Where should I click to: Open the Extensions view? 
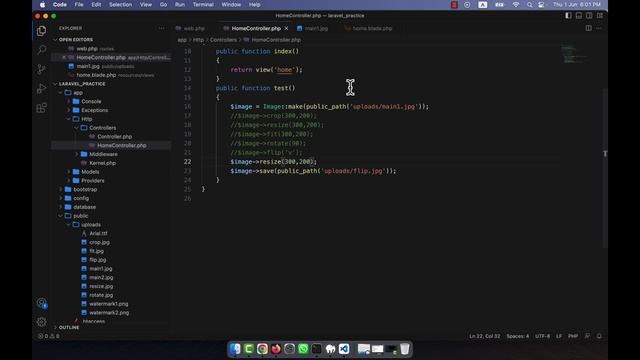41,108
